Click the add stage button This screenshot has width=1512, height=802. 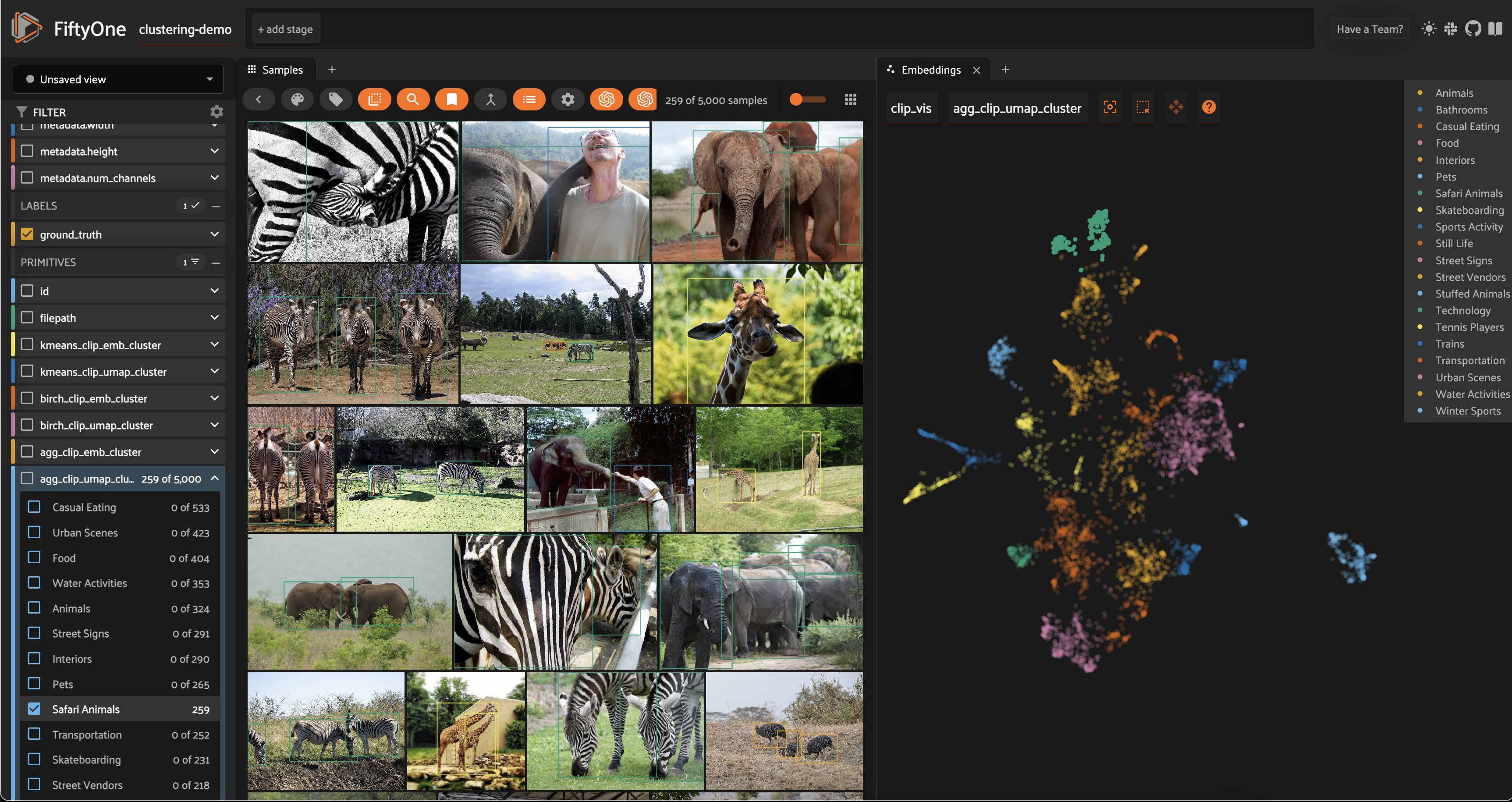285,29
